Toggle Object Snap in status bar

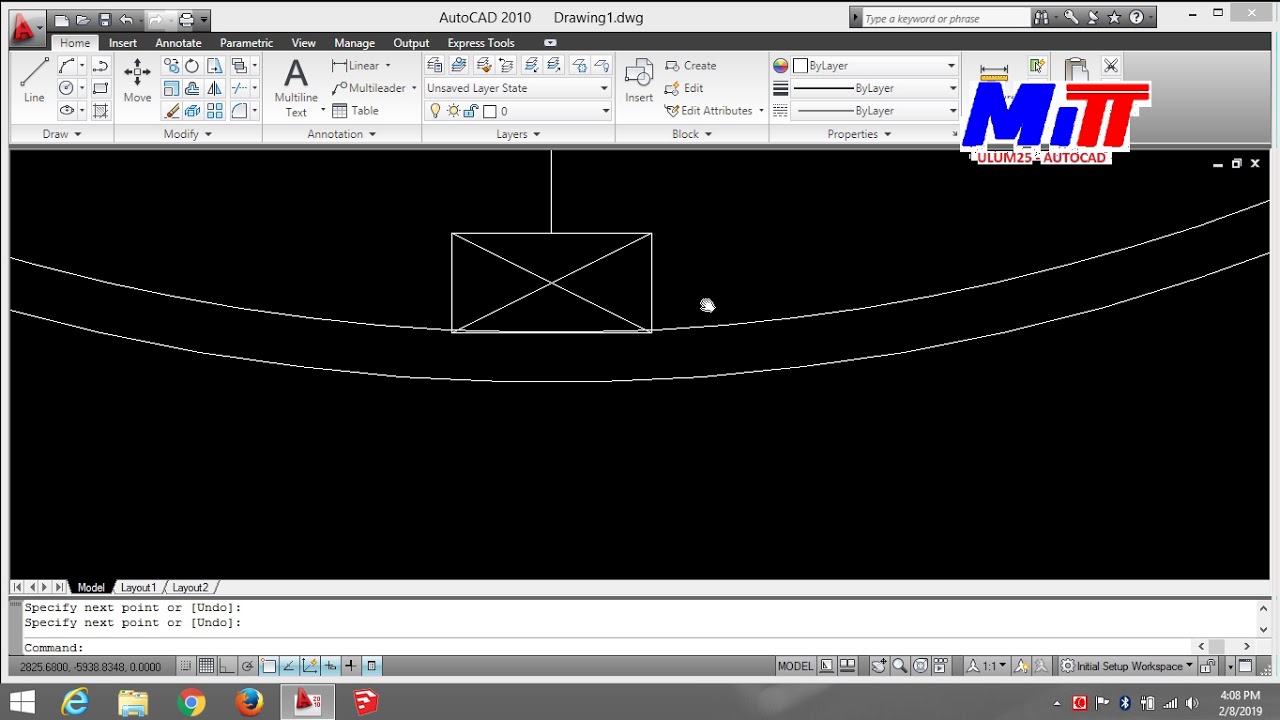point(268,666)
